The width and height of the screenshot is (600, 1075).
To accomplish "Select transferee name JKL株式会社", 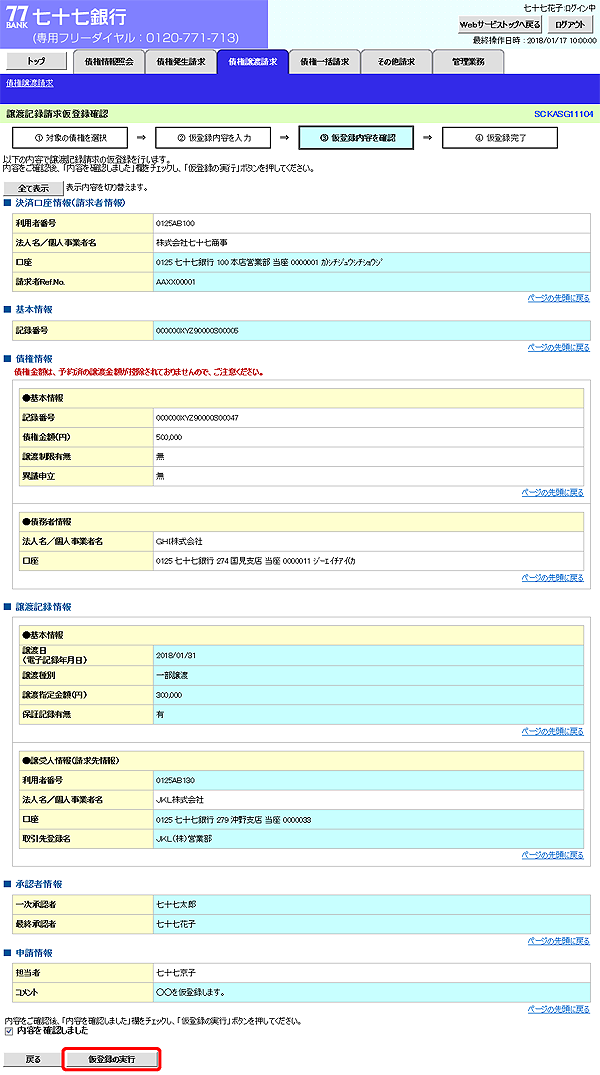I will (x=180, y=799).
